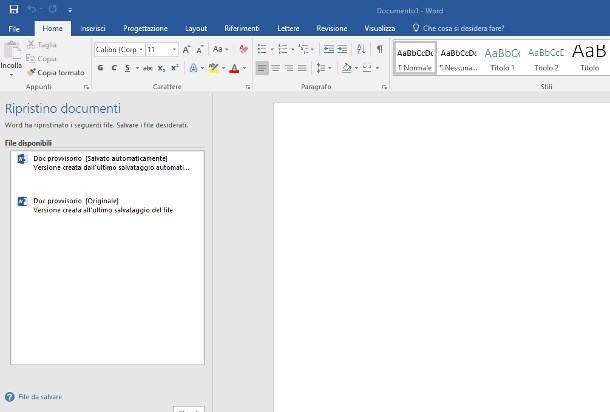Click line spacing icon
The height and width of the screenshot is (412, 610).
pos(321,68)
